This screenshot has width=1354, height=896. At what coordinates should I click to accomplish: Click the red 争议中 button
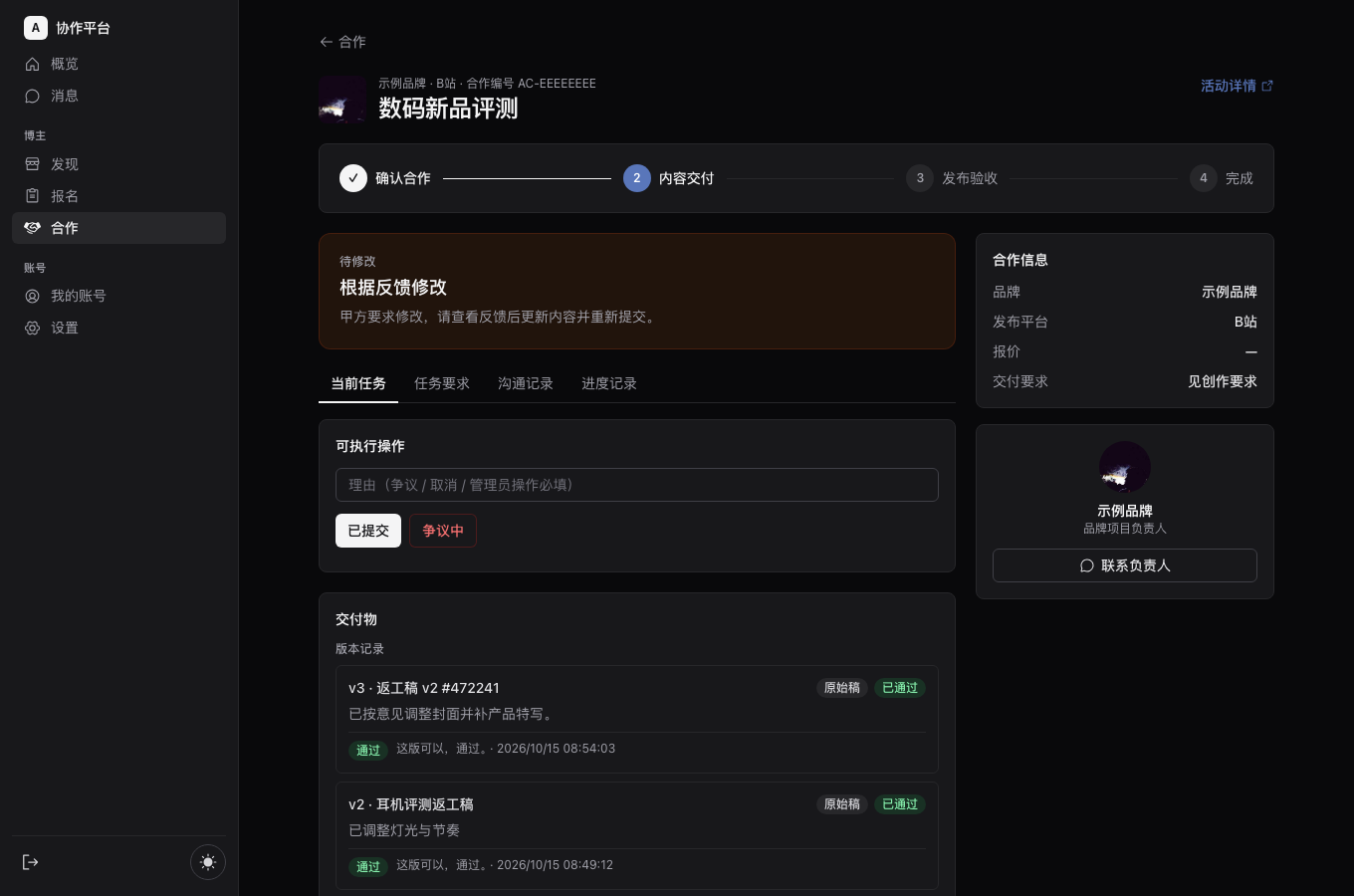point(443,531)
